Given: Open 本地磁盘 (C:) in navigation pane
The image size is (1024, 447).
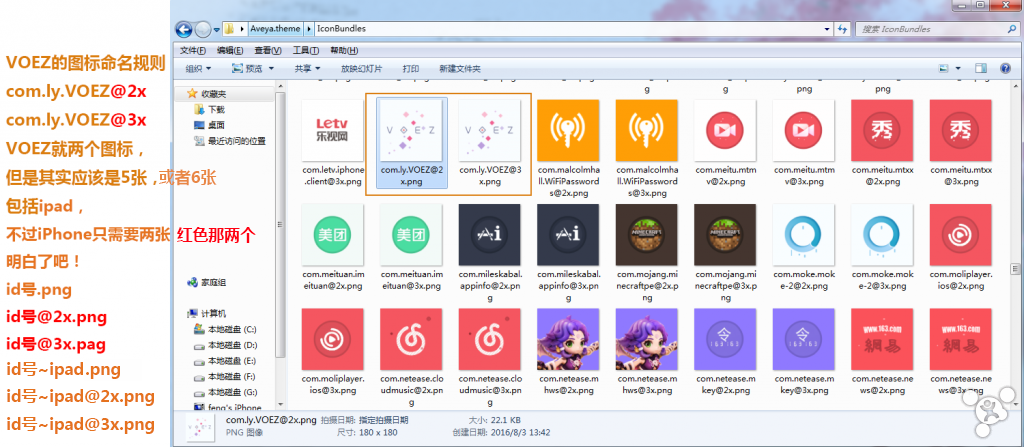Looking at the screenshot, I should pyautogui.click(x=225, y=329).
